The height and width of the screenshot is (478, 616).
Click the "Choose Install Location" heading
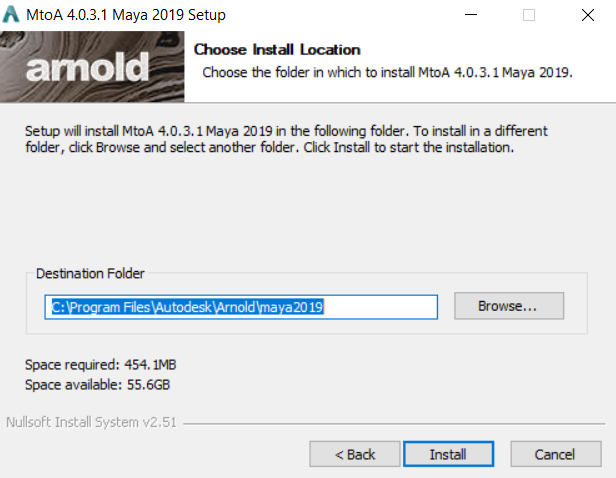277,49
